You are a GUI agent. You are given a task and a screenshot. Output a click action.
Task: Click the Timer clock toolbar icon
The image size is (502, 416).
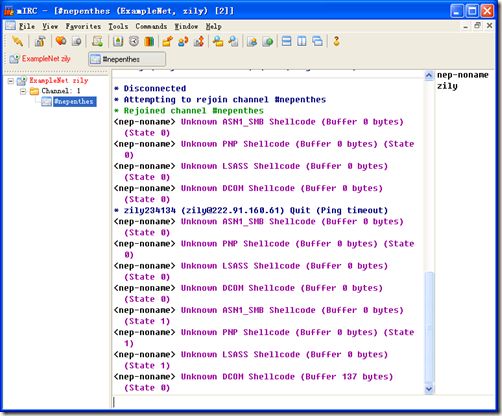[134, 41]
